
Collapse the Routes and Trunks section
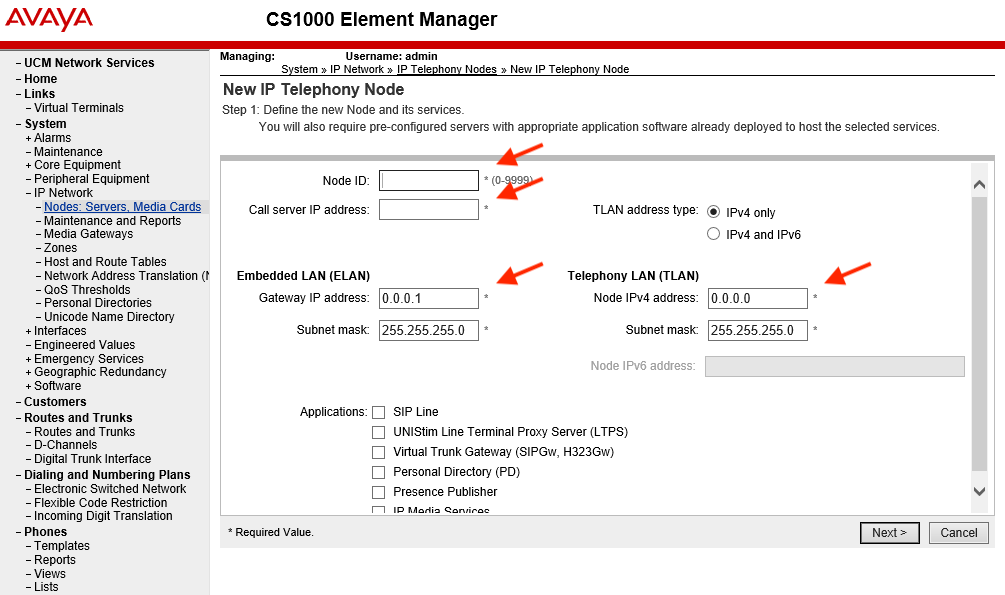[19, 418]
